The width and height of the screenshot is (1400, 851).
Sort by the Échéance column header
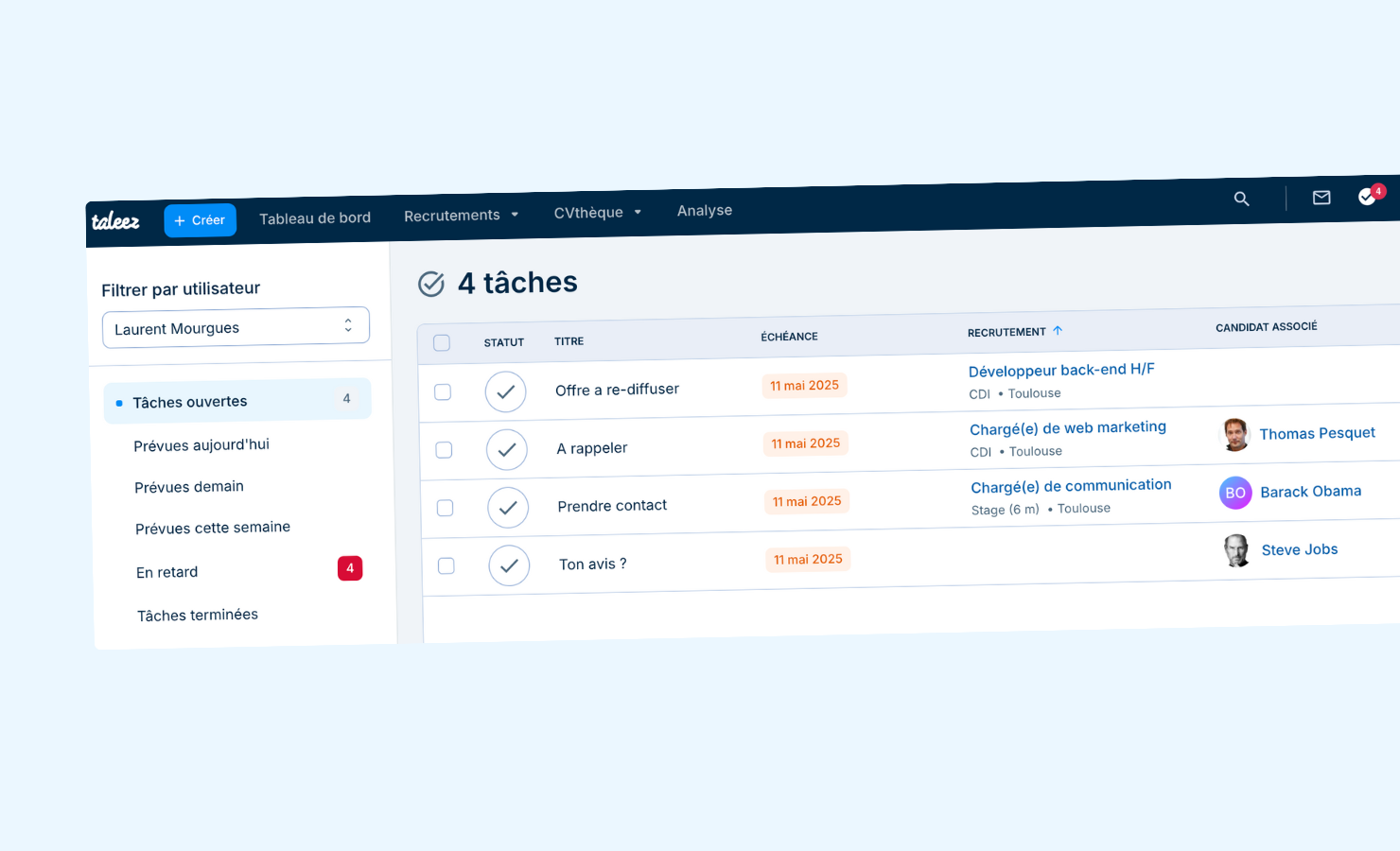click(x=789, y=337)
